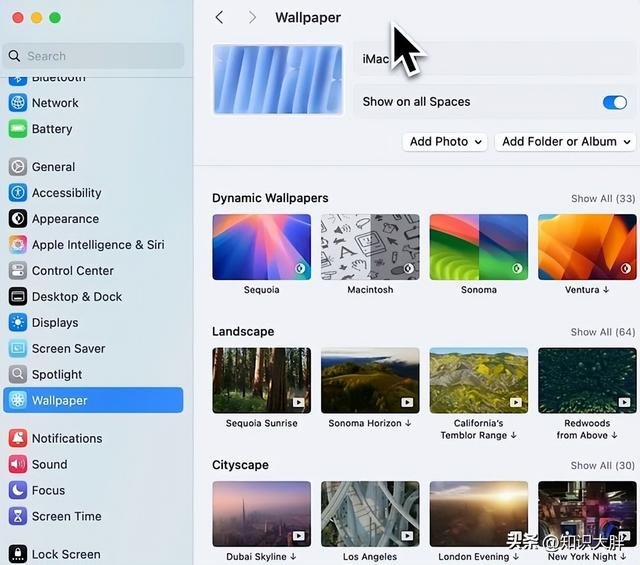
Task: Select the Sequoia dynamic wallpaper thumbnail
Action: [x=261, y=247]
